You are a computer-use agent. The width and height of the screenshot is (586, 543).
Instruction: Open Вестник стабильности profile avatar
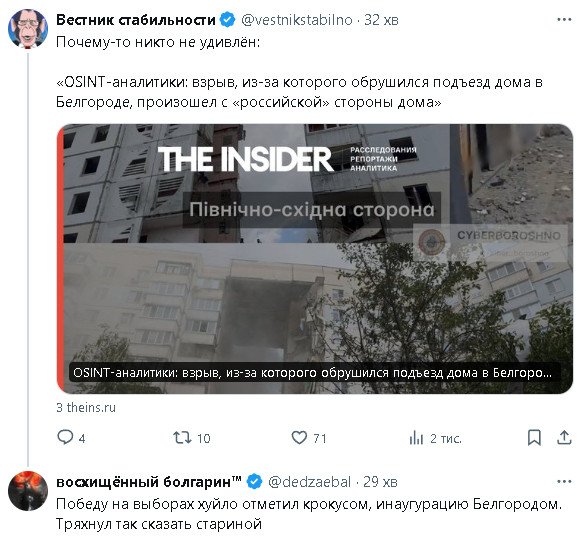click(28, 29)
